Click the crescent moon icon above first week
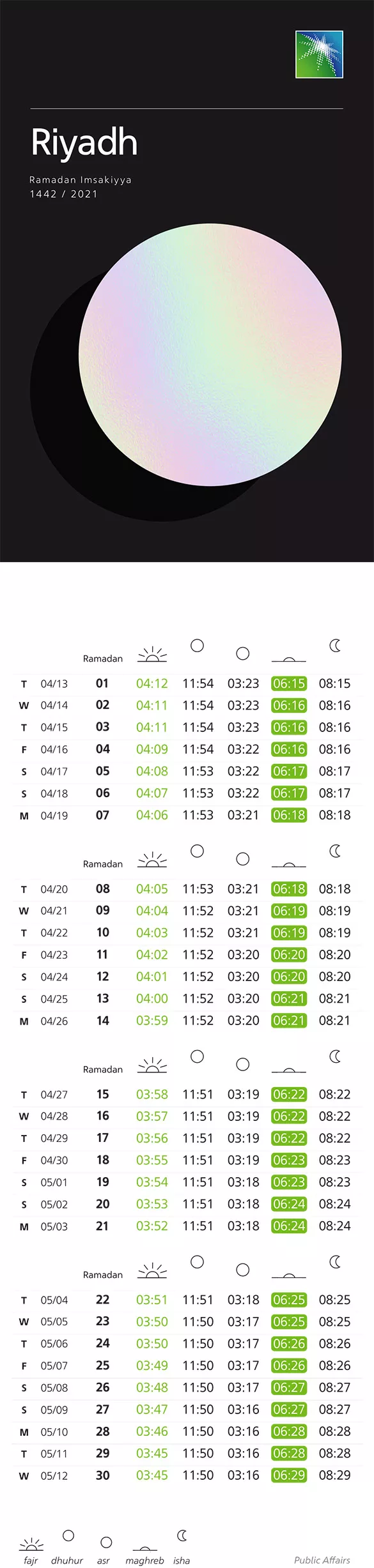This screenshot has width=374, height=1568. click(335, 646)
